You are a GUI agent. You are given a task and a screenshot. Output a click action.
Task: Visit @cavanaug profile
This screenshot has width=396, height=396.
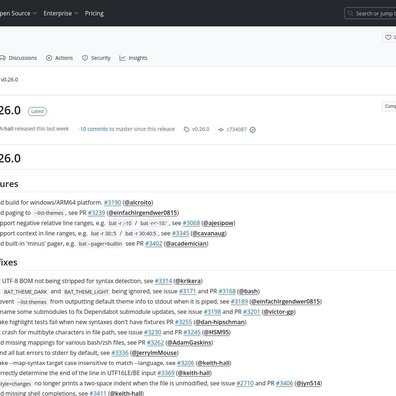(209, 233)
